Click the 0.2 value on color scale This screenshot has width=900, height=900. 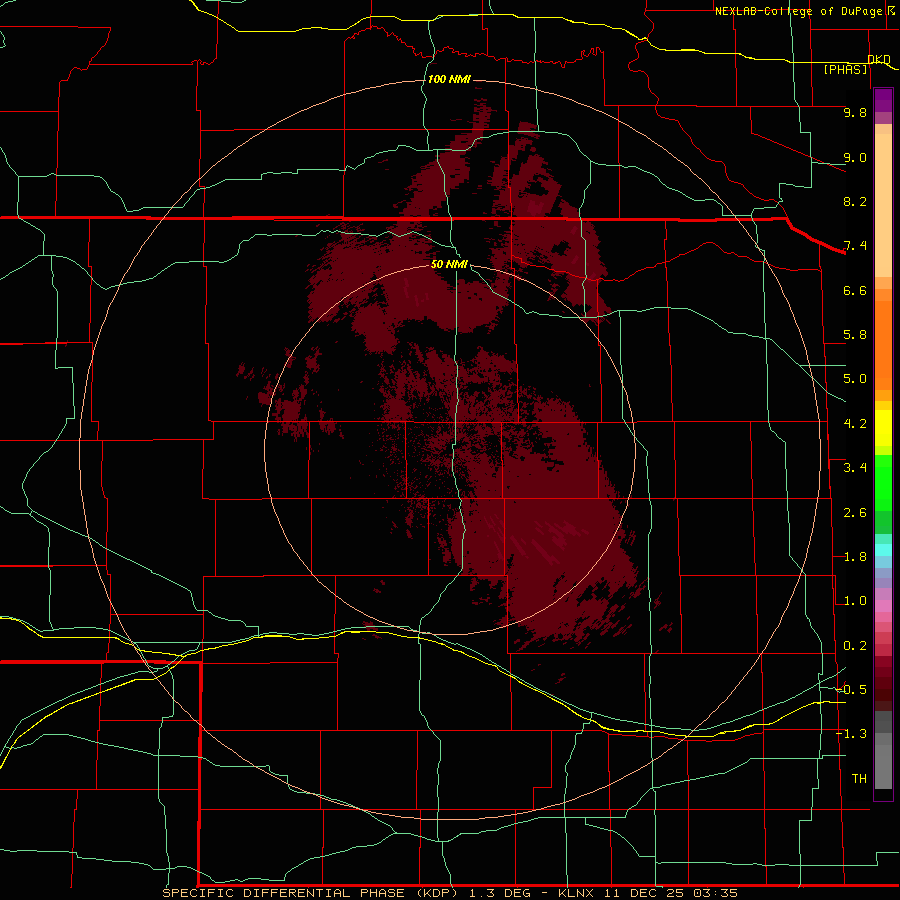855,646
